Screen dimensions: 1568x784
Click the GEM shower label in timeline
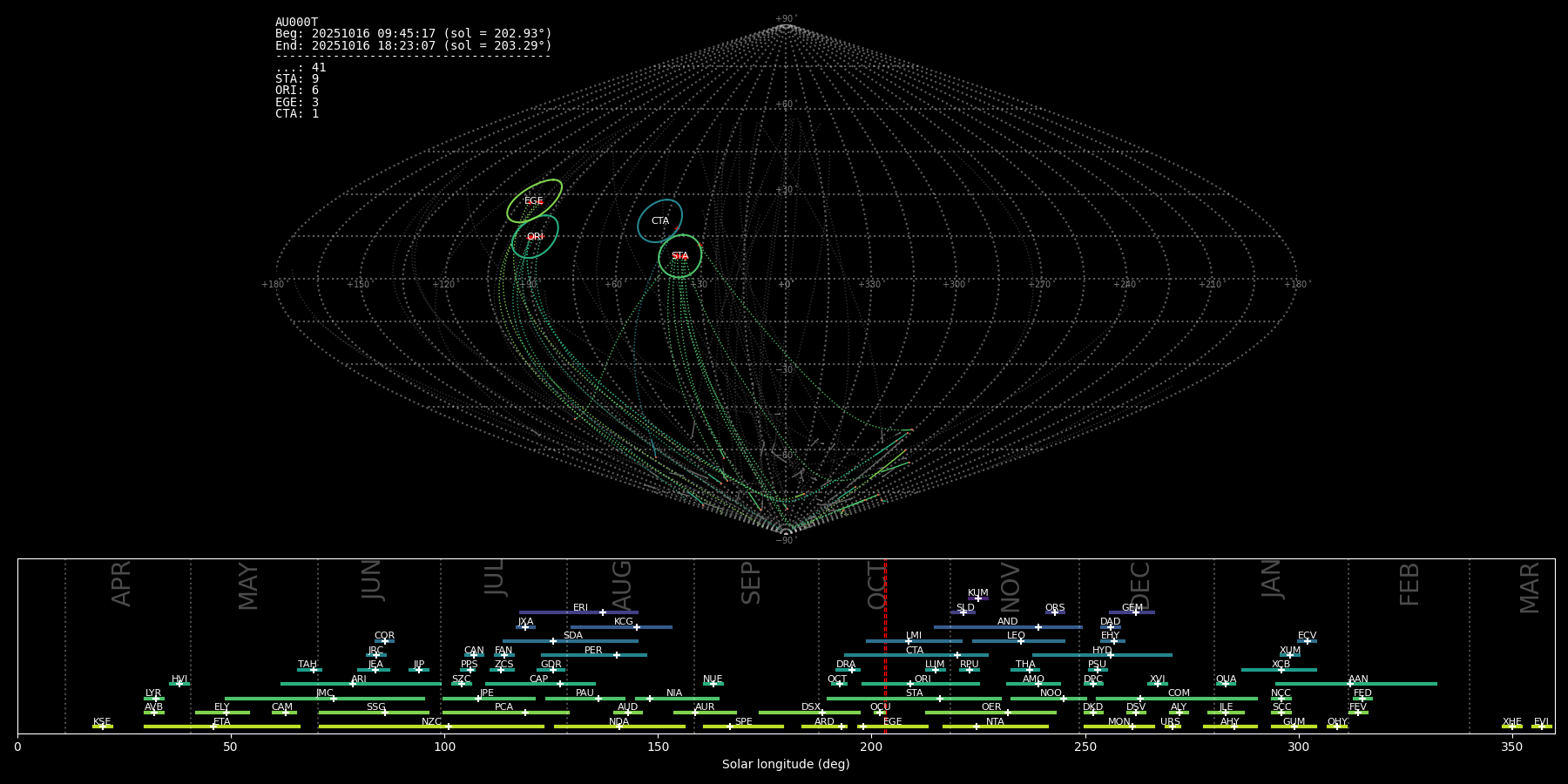1132,608
